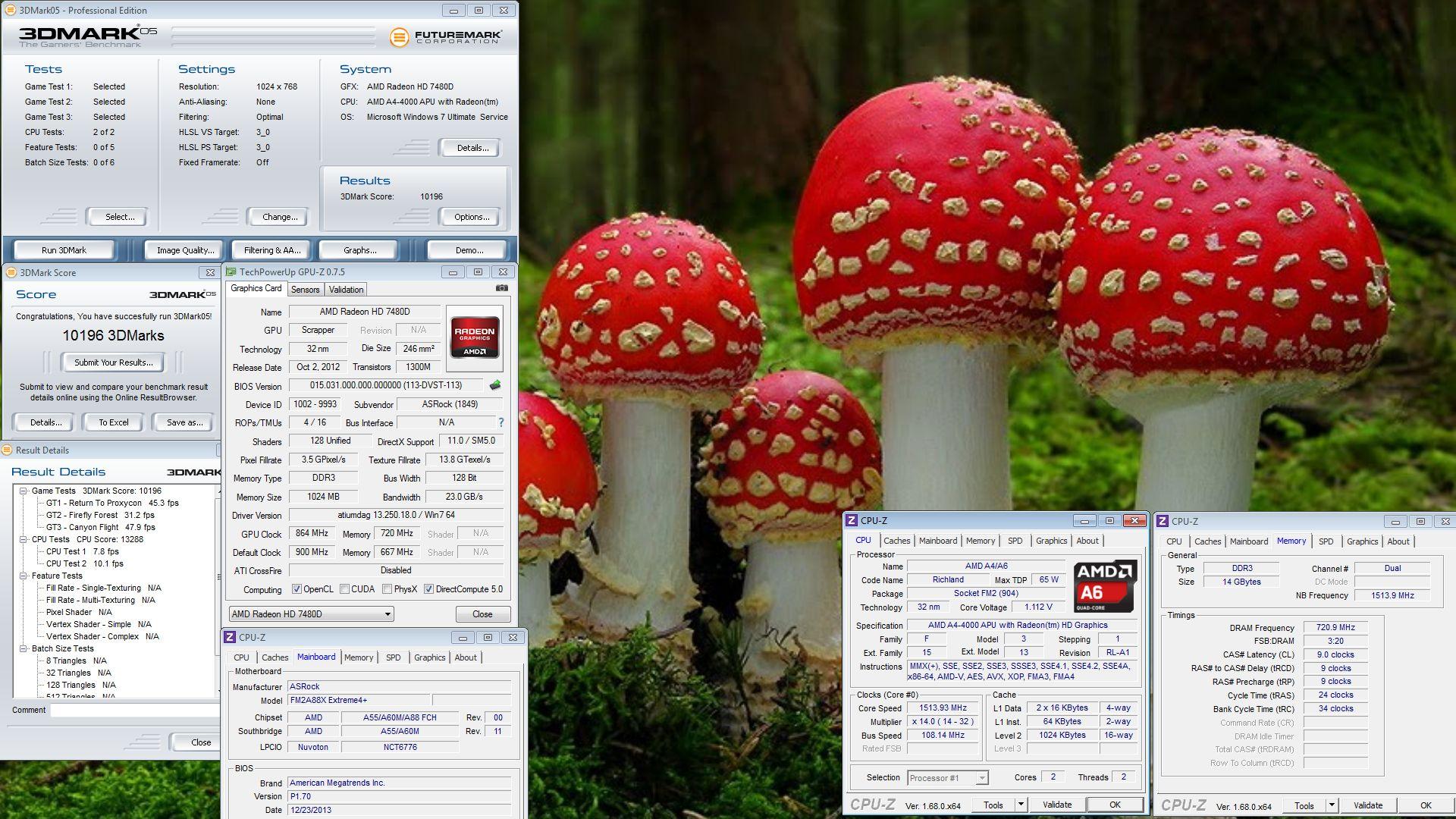Viewport: 1456px width, 819px height.
Task: Click the FM2A88X Extreme4+ model field
Action: tap(359, 701)
